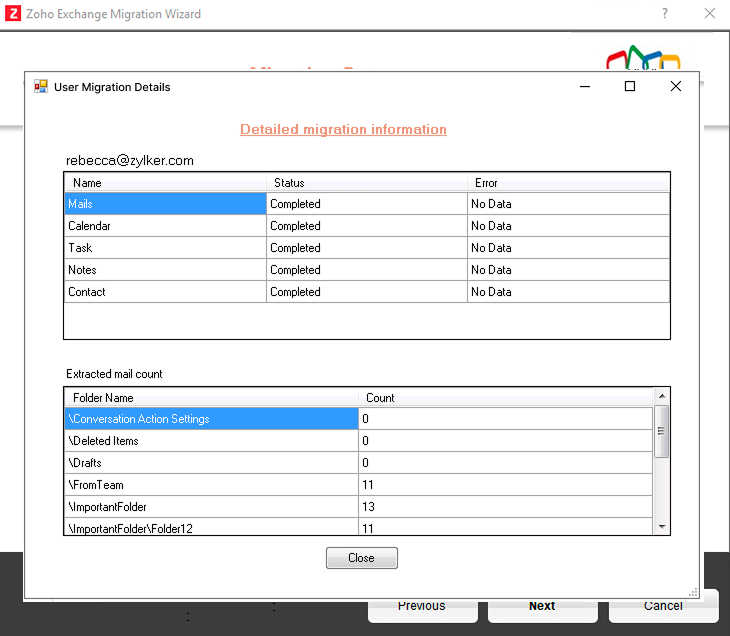Screen dimensions: 730x636
Task: Select the \Drafts folder row
Action: point(358,462)
